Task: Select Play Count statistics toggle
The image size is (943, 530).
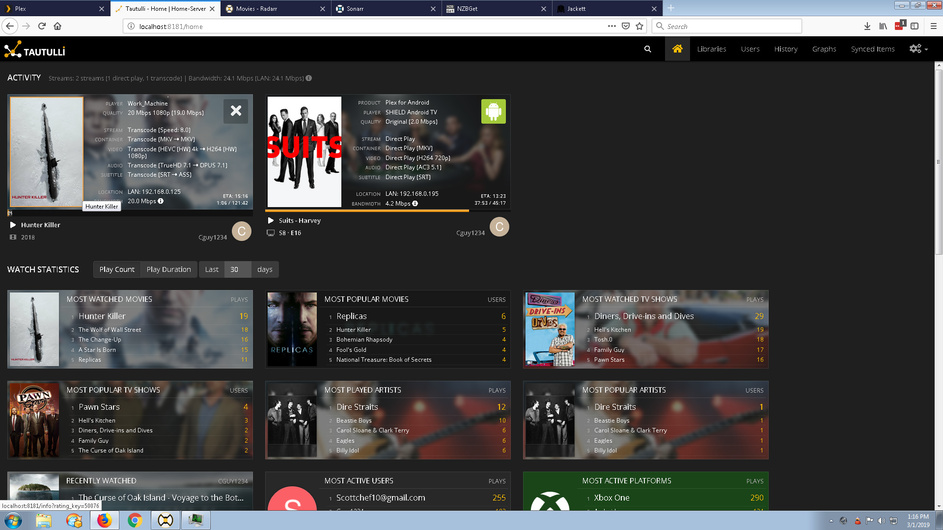Action: point(117,270)
